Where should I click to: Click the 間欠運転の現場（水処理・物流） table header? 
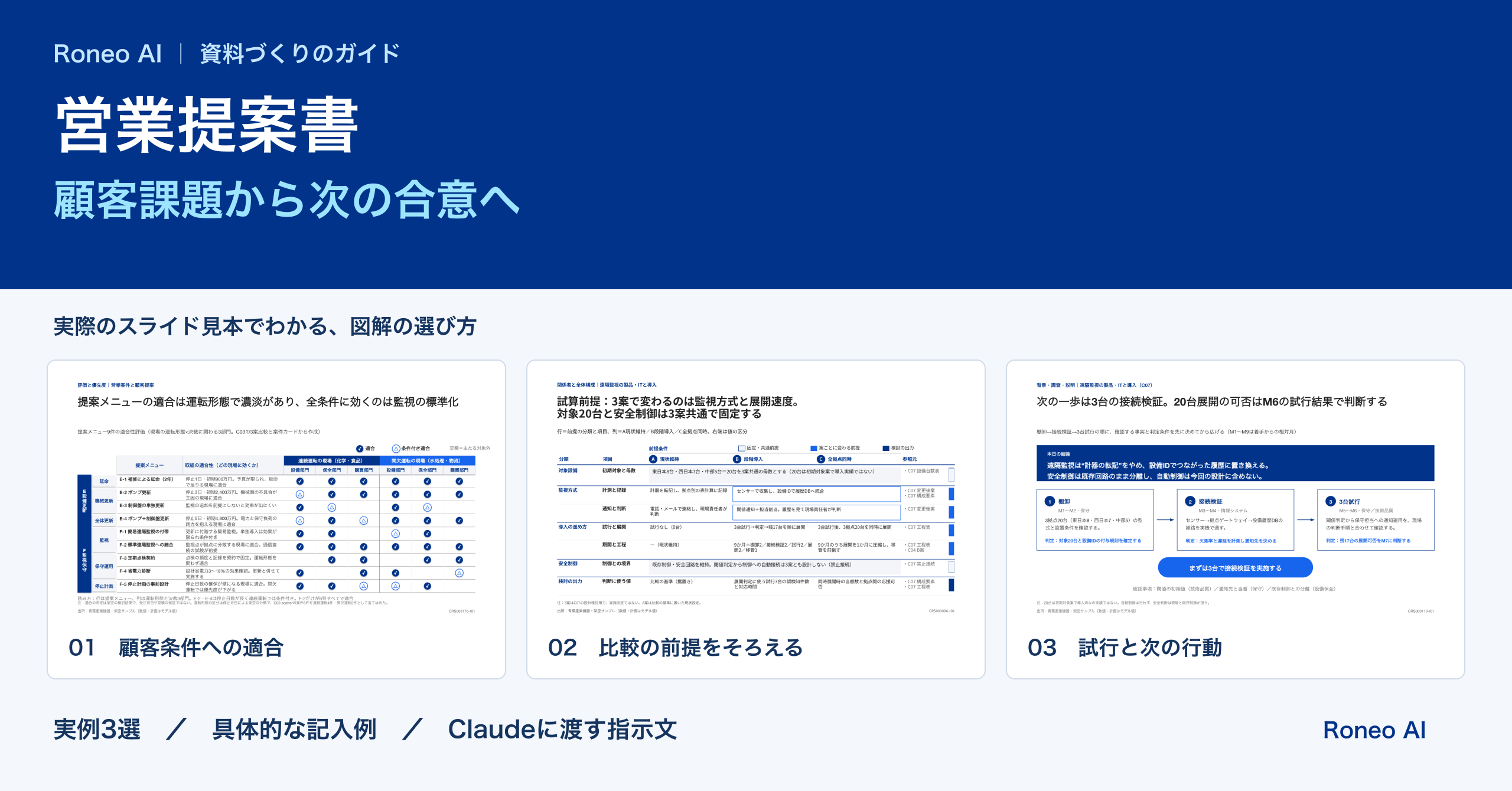427,460
